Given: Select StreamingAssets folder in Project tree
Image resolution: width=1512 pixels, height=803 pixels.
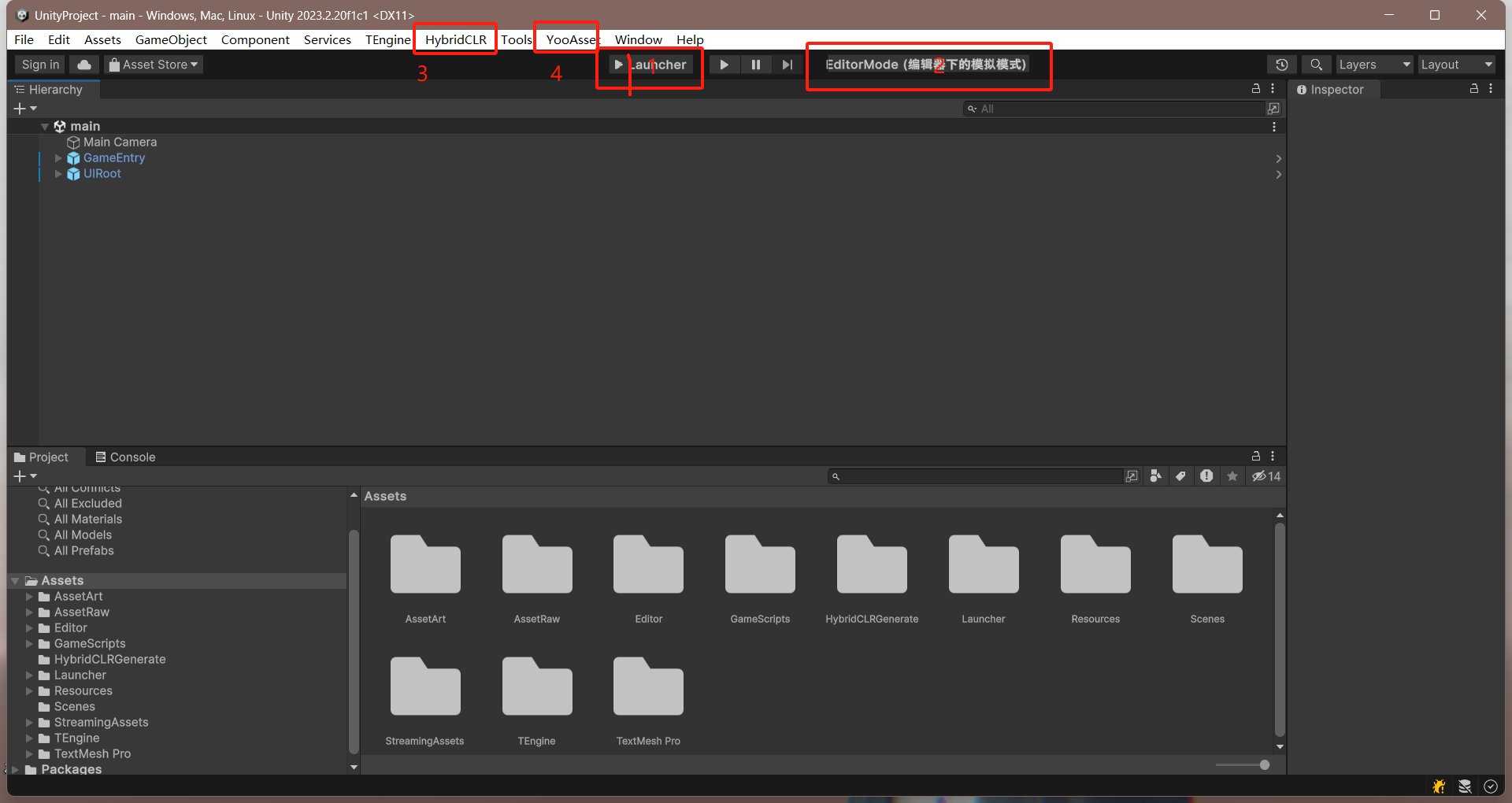Looking at the screenshot, I should pos(101,723).
